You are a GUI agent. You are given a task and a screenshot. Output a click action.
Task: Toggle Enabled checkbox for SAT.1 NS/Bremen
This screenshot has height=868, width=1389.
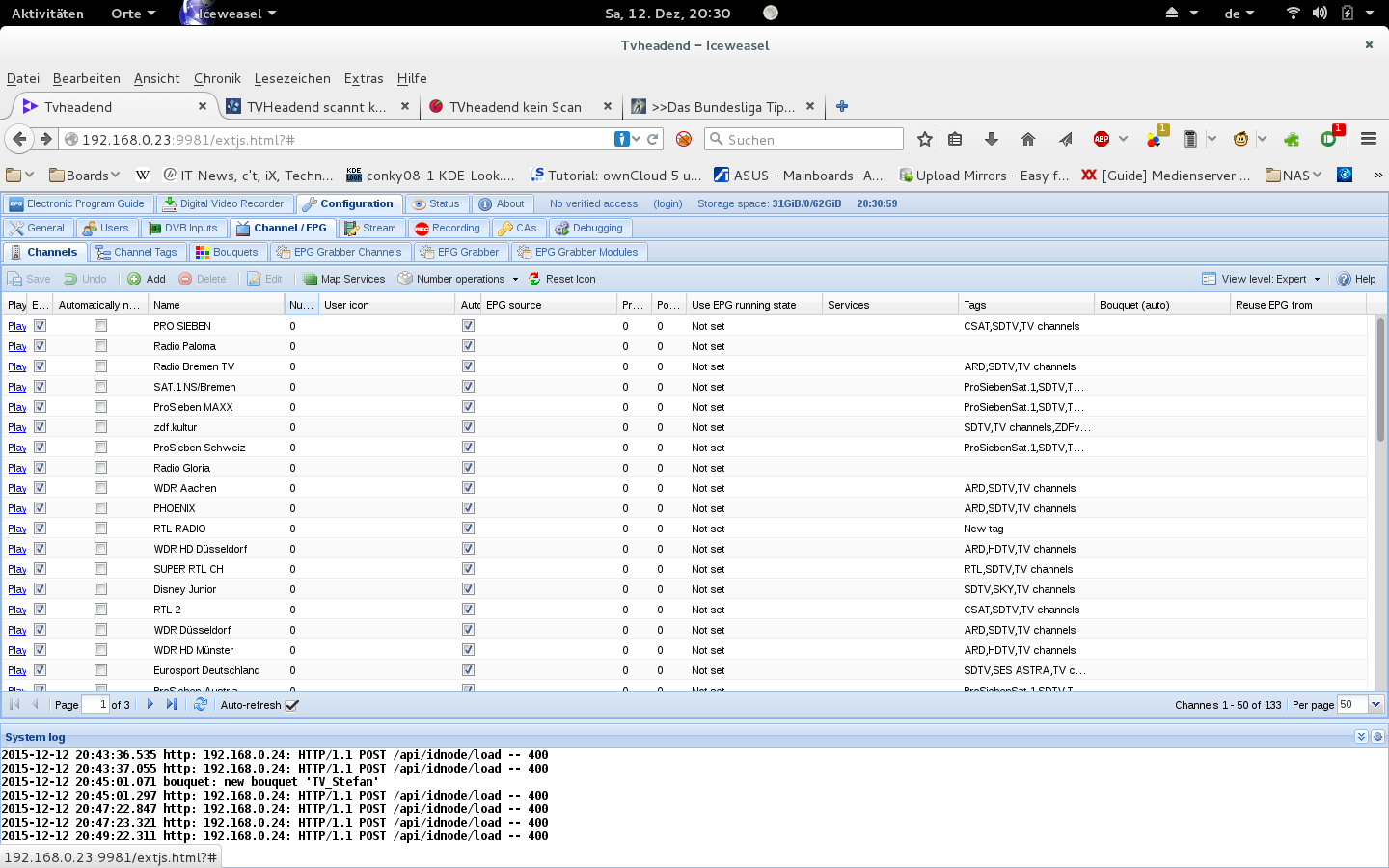(x=40, y=386)
